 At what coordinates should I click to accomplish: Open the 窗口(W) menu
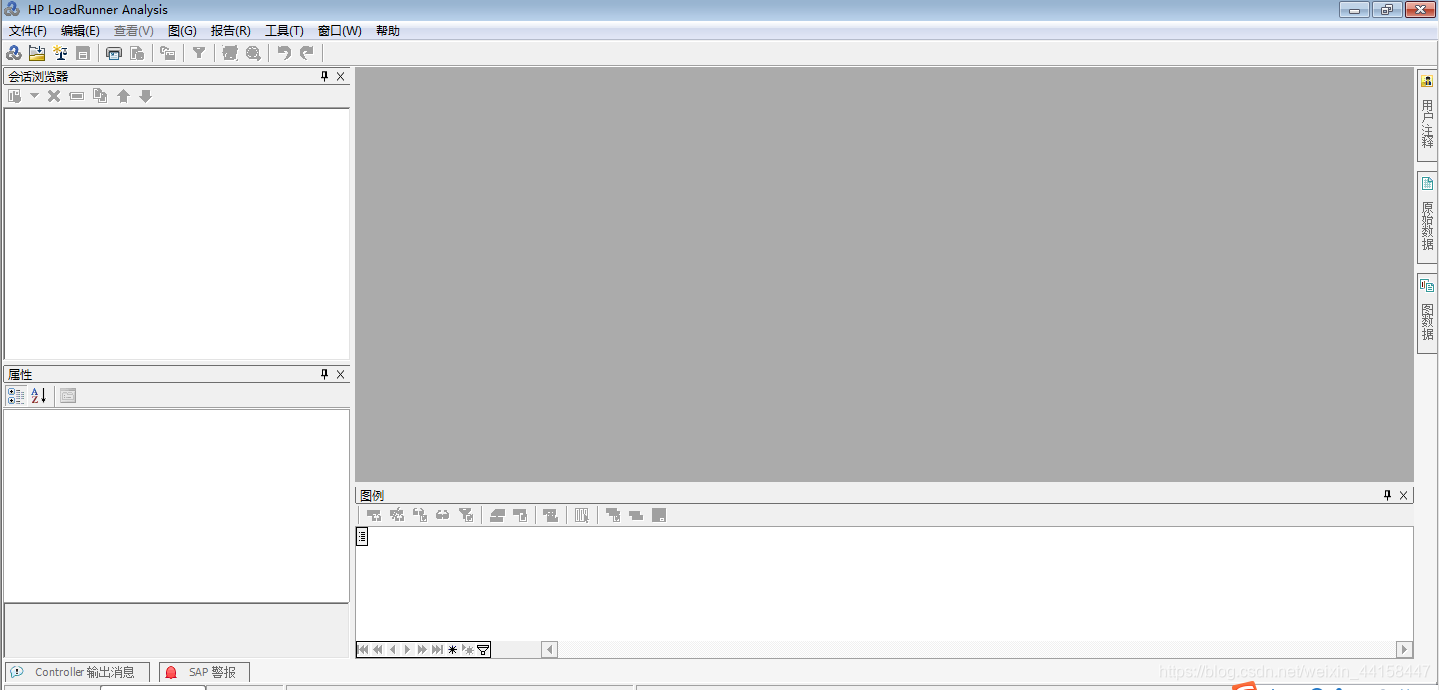click(x=340, y=31)
